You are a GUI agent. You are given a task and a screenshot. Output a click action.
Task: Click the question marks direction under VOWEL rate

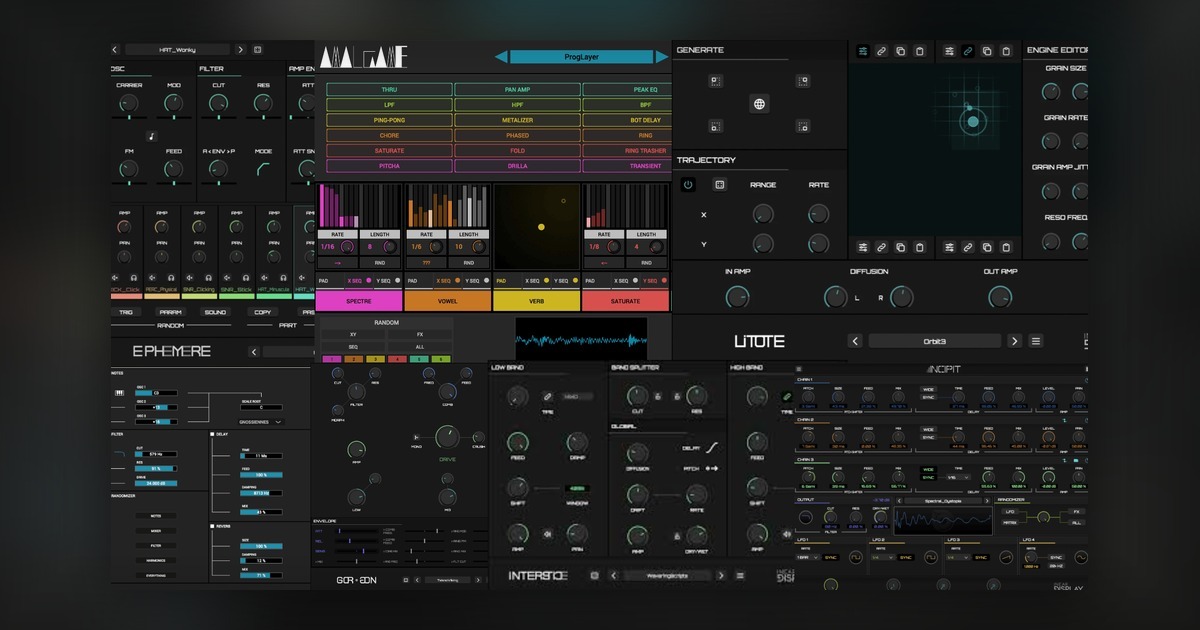click(426, 264)
